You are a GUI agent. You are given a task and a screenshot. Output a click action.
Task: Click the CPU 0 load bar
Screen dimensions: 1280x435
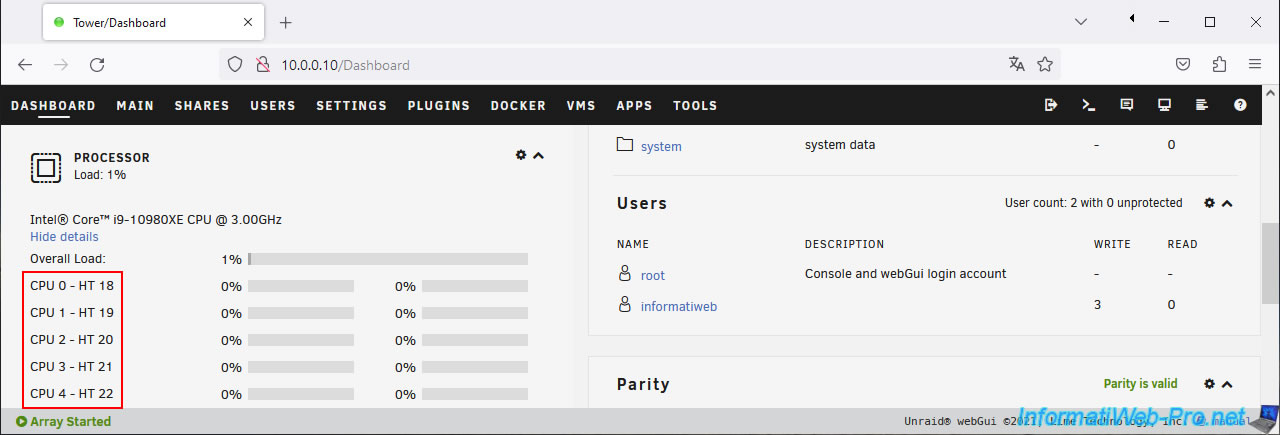point(301,286)
